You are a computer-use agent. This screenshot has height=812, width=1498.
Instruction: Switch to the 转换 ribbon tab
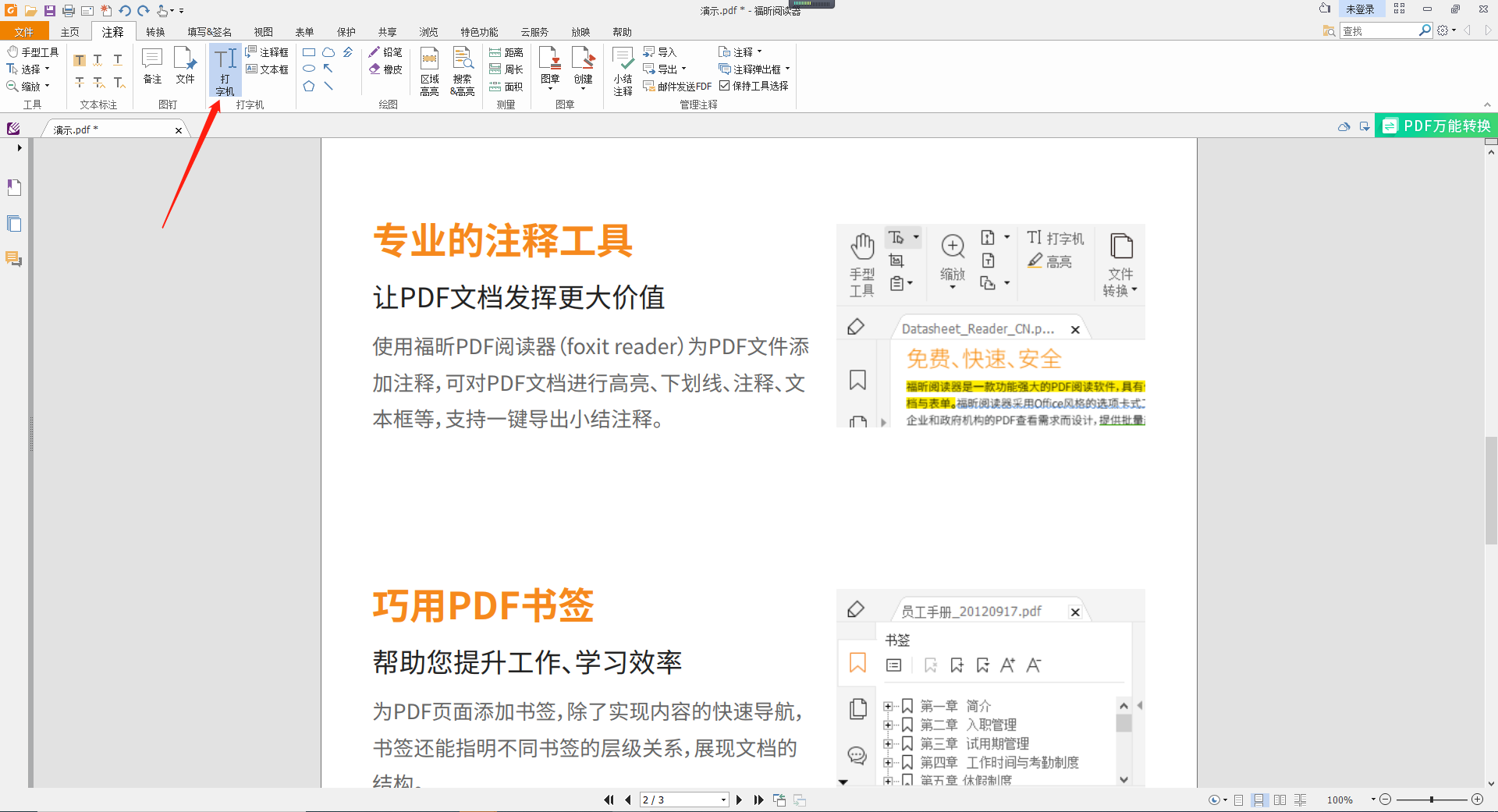click(x=154, y=31)
